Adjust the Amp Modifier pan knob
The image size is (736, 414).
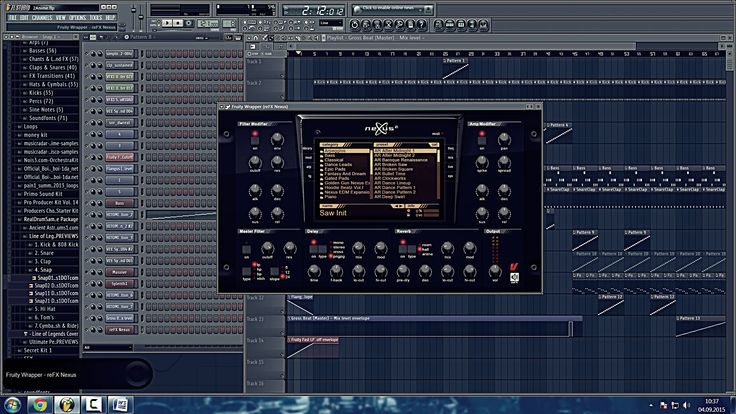[x=504, y=139]
